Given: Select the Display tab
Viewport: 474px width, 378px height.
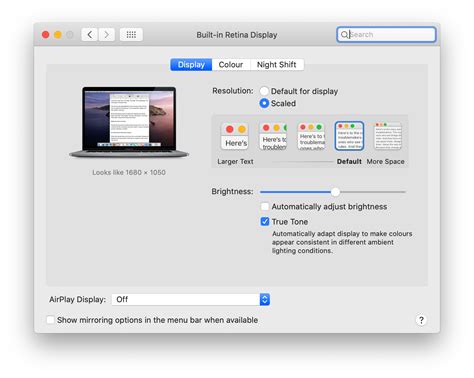Looking at the screenshot, I should 191,65.
